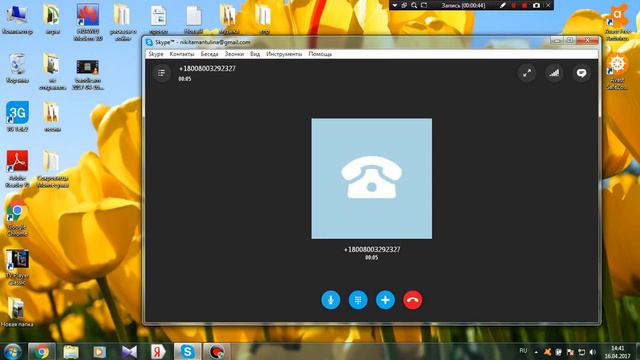Select the region-selection rectangle icon in recorder
This screenshot has width=640, height=360.
coord(424,5)
